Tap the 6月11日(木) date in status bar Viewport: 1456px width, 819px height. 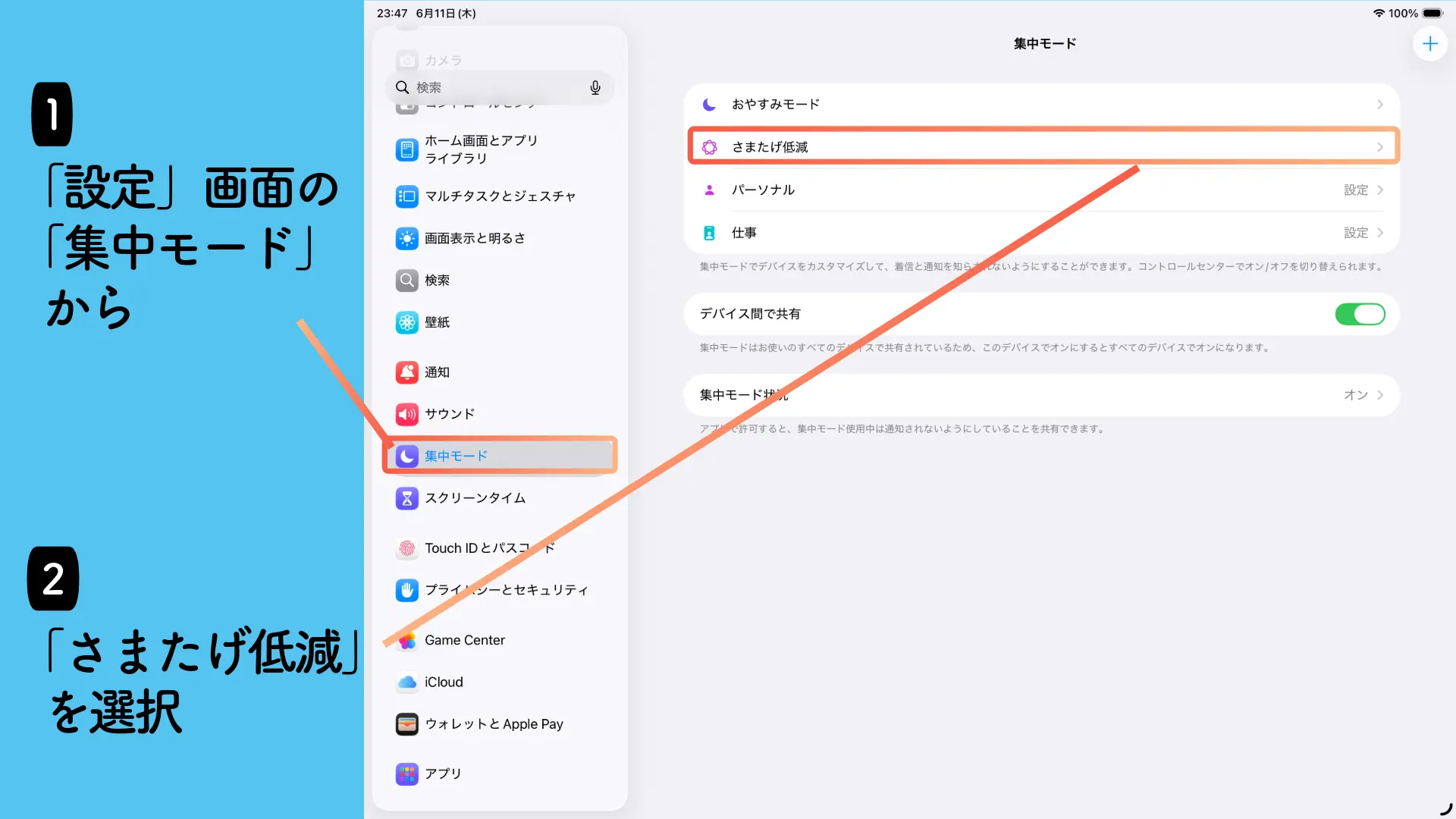pyautogui.click(x=446, y=14)
